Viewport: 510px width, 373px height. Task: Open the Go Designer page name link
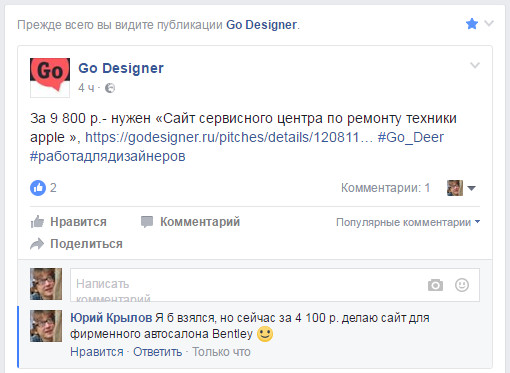(121, 68)
